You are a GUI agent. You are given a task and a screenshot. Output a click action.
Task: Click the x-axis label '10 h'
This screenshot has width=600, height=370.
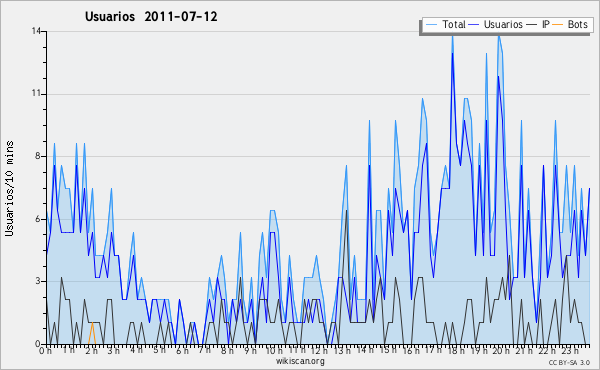[274, 351]
